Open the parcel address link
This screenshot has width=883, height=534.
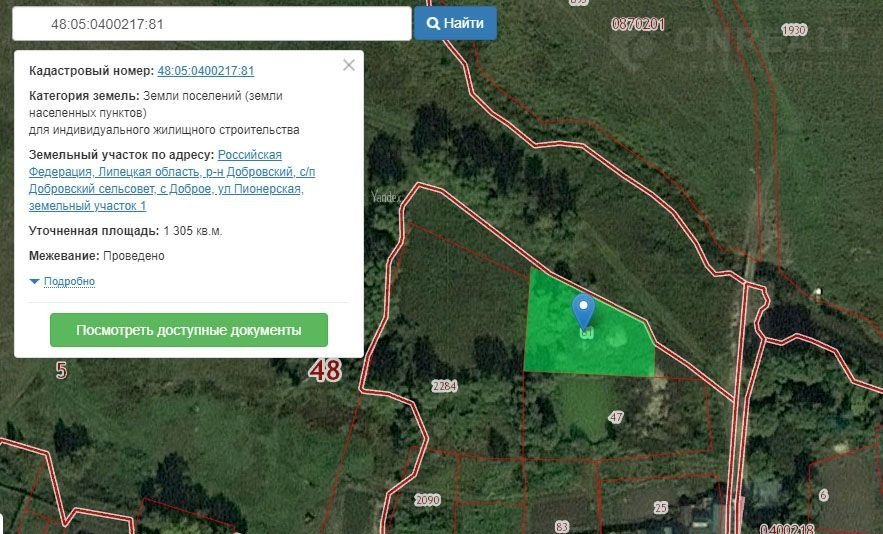[x=166, y=180]
